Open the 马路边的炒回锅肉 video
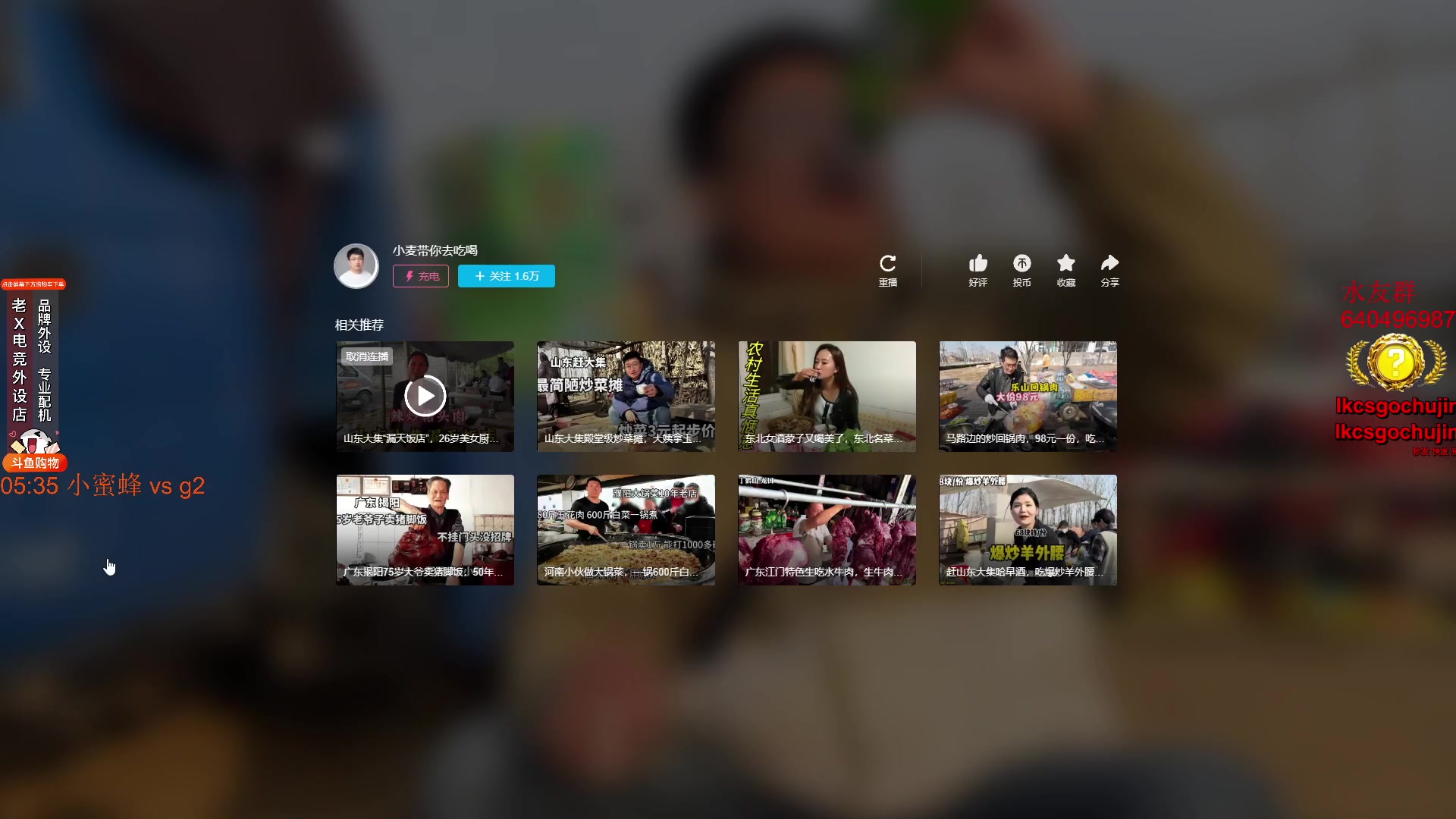Viewport: 1456px width, 819px height. (1028, 397)
